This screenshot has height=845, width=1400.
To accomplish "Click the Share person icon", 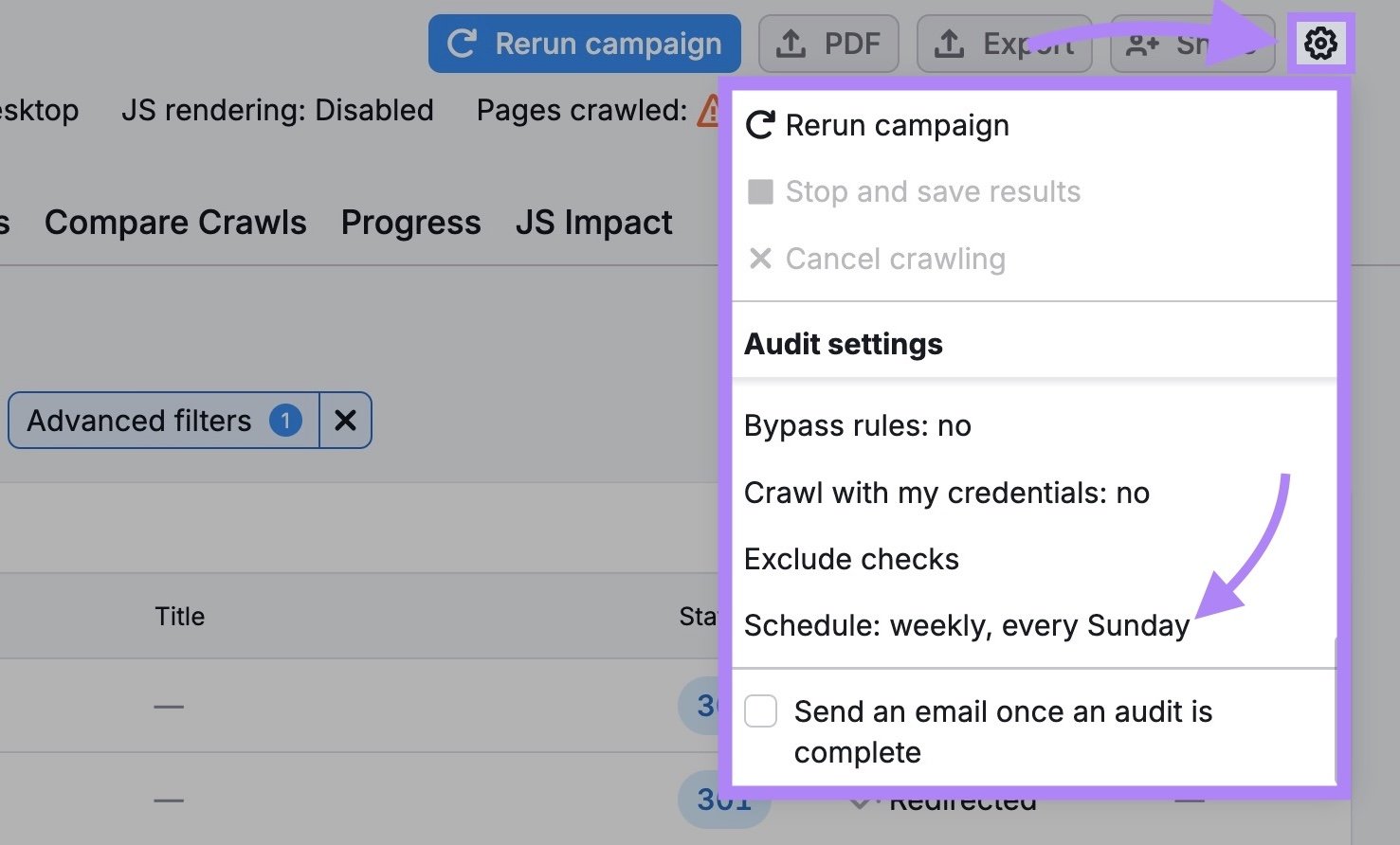I will tap(1140, 42).
